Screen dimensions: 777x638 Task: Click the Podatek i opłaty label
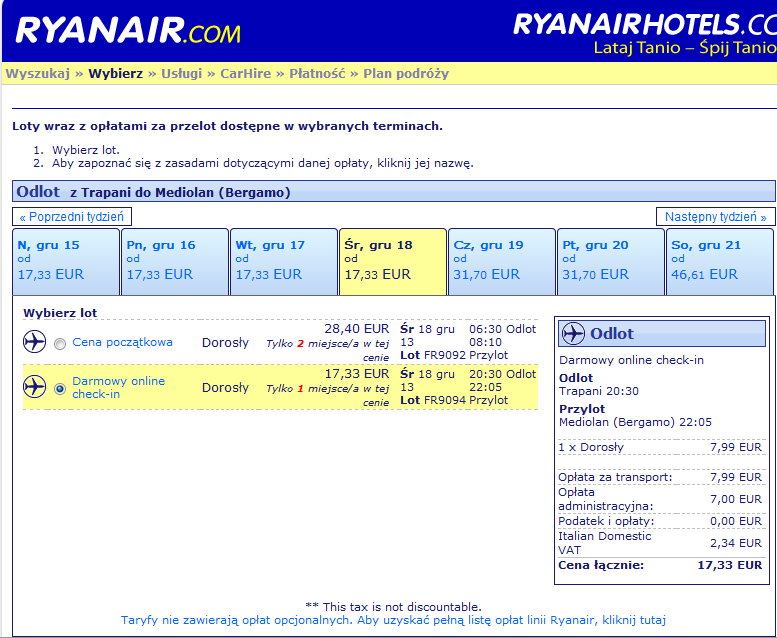coord(606,521)
